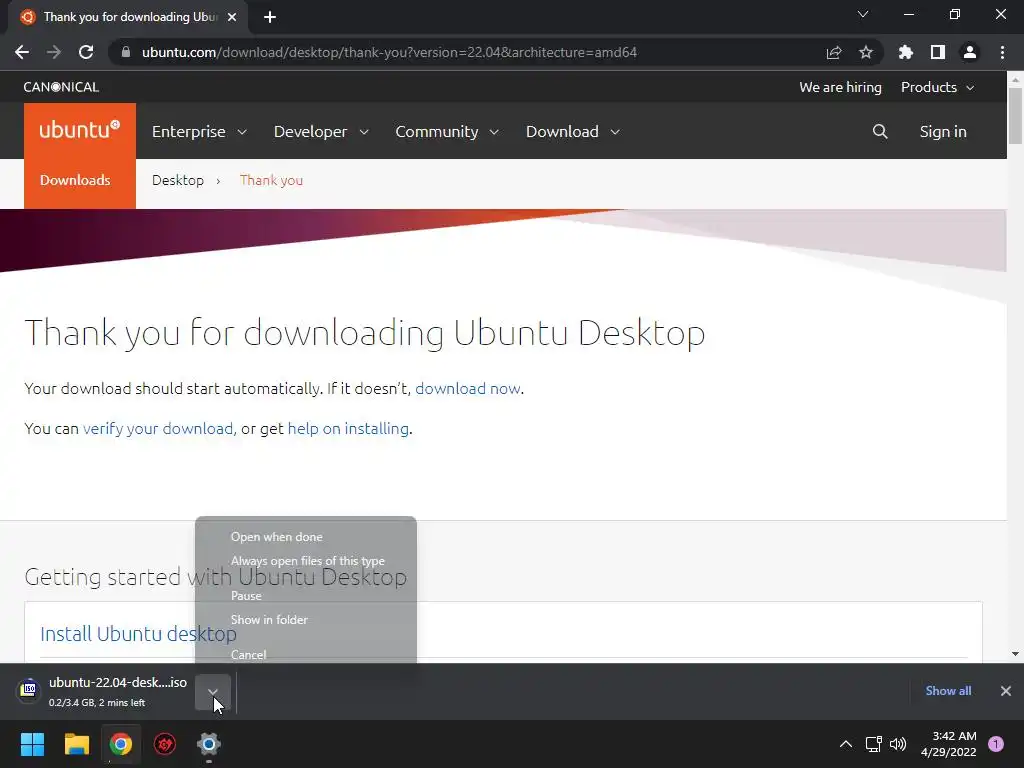Open the volume tray icon
The image size is (1024, 768).
point(898,744)
